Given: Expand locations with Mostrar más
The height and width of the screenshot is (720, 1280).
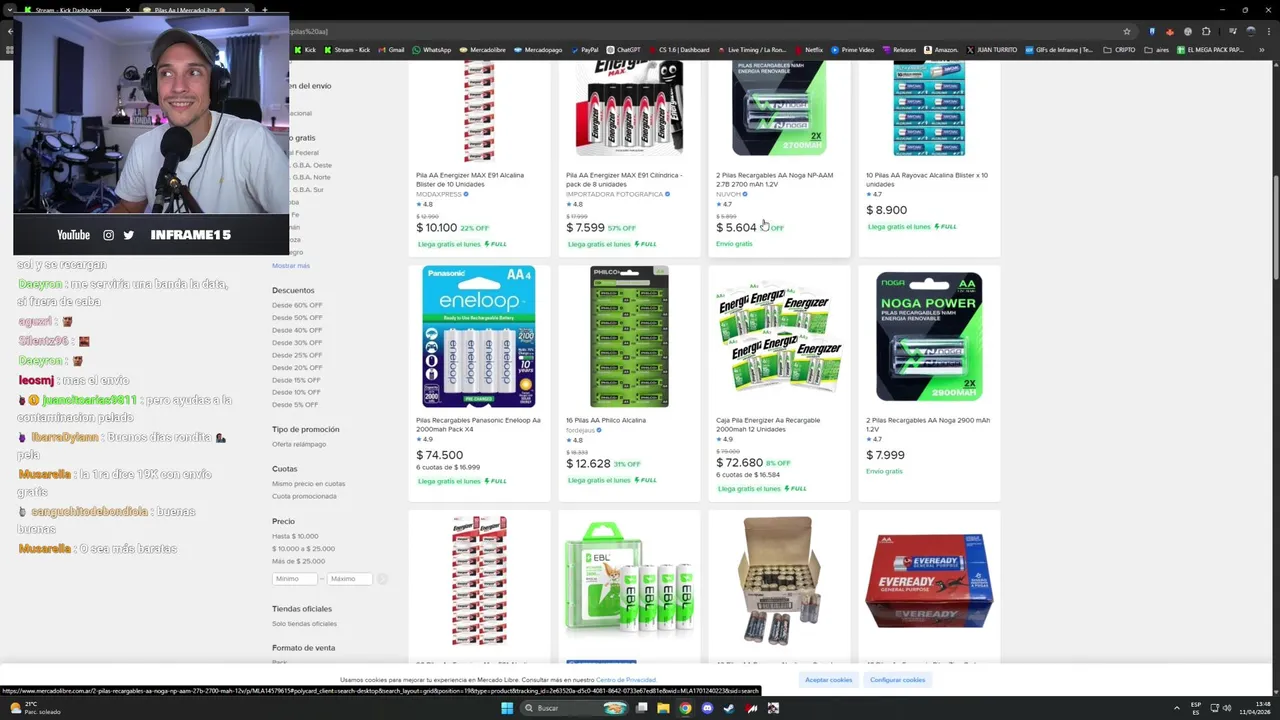Looking at the screenshot, I should click(x=291, y=266).
